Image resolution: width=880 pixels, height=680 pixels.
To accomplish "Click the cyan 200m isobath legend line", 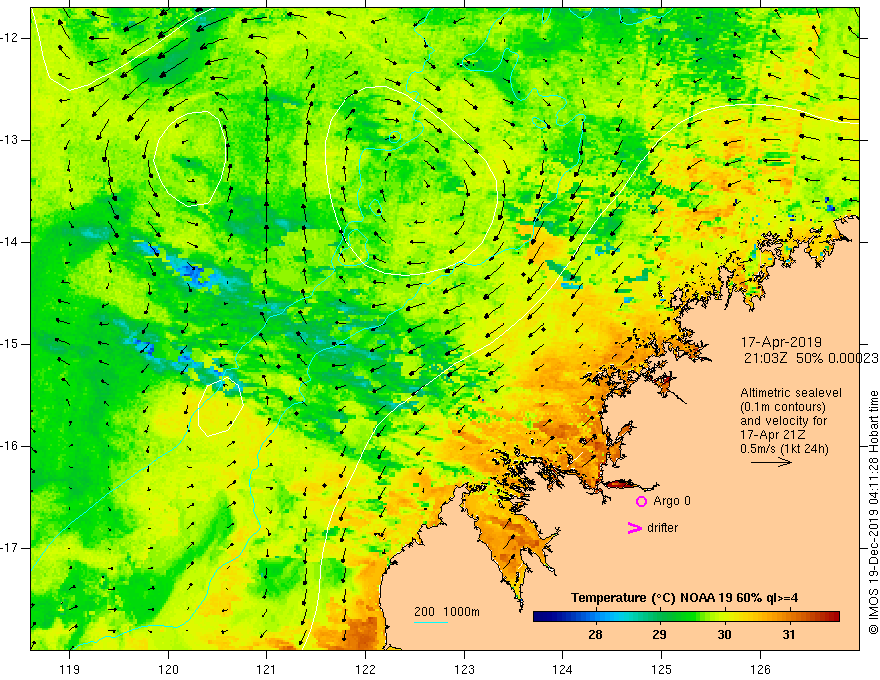I will (431, 622).
